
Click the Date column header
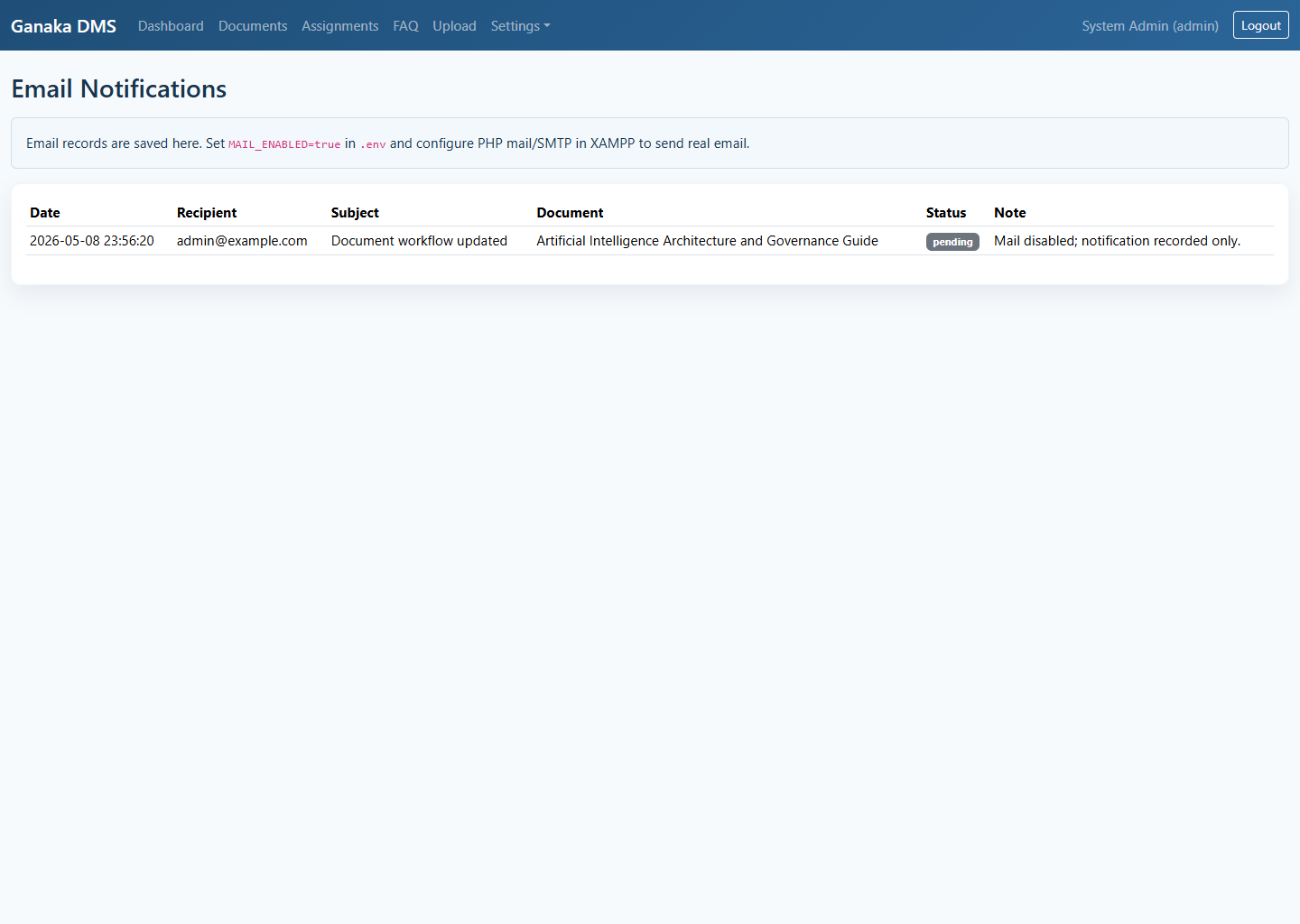pyautogui.click(x=45, y=213)
